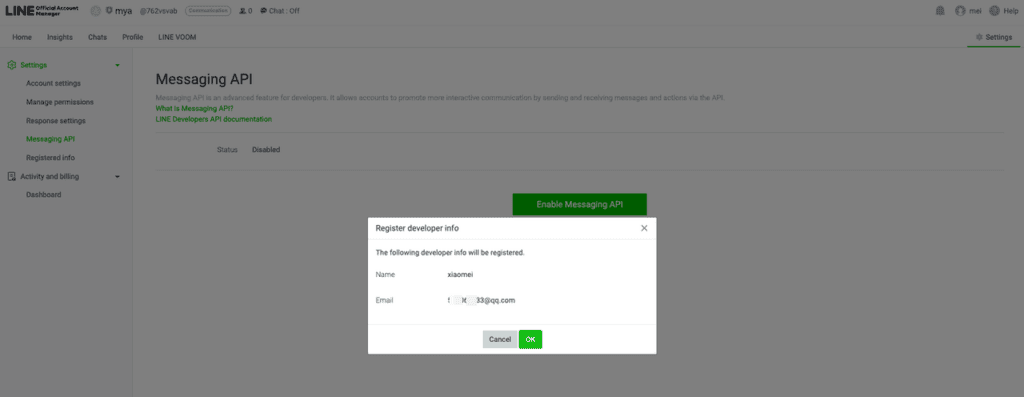Click the Chat : Off label

284,11
